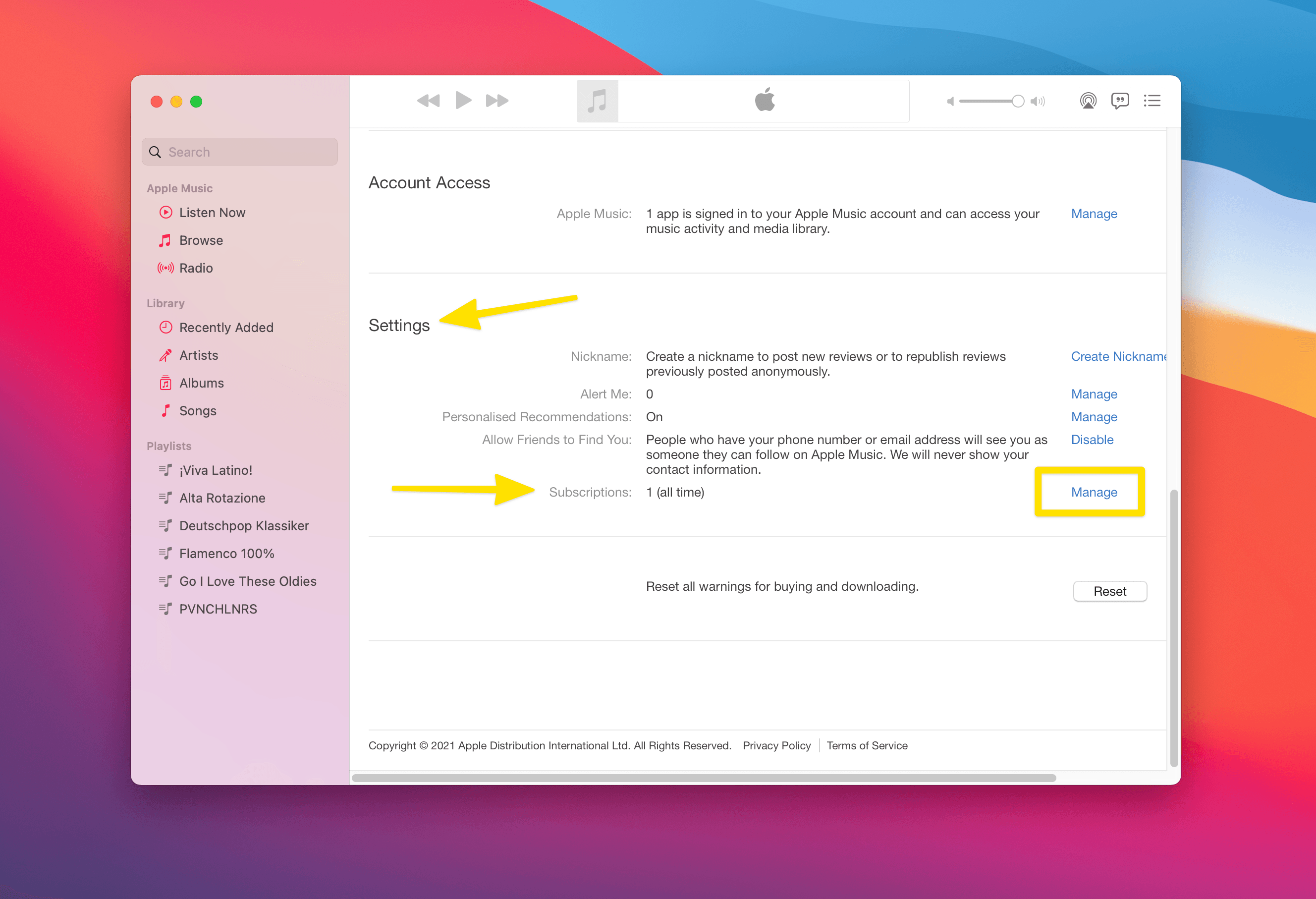Click the Browse music note icon

165,240
